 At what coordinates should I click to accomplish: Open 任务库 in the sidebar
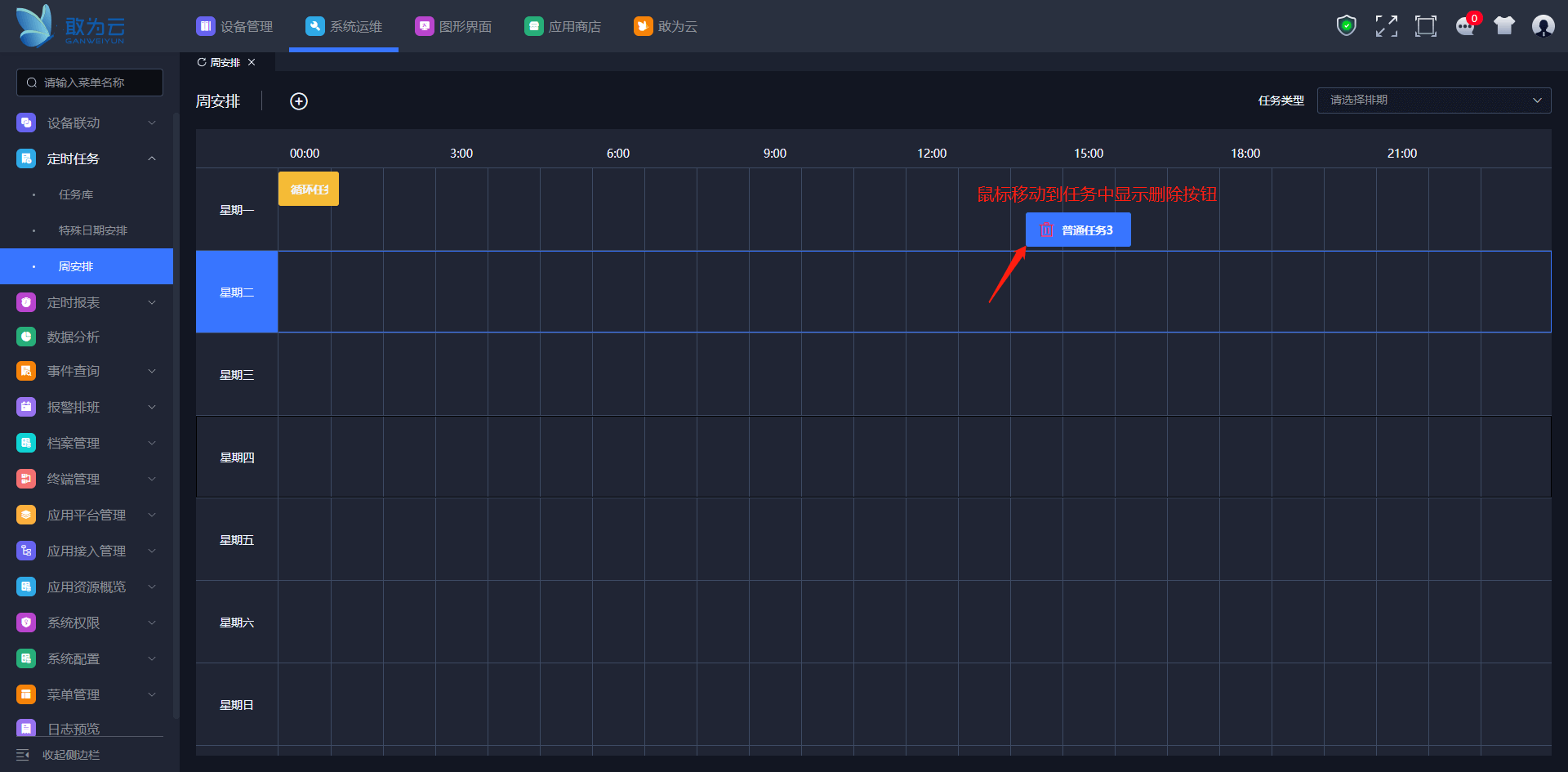click(76, 194)
